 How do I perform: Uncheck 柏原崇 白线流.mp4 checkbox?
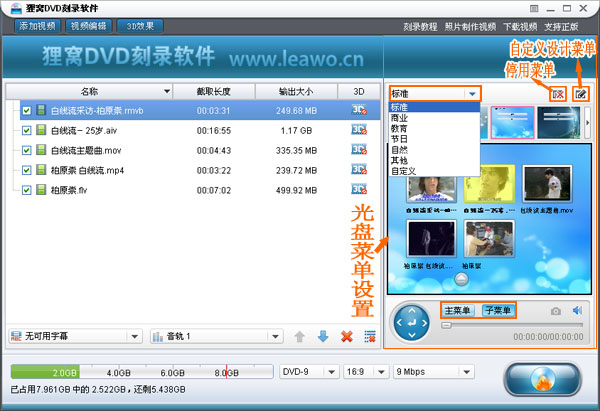point(26,170)
